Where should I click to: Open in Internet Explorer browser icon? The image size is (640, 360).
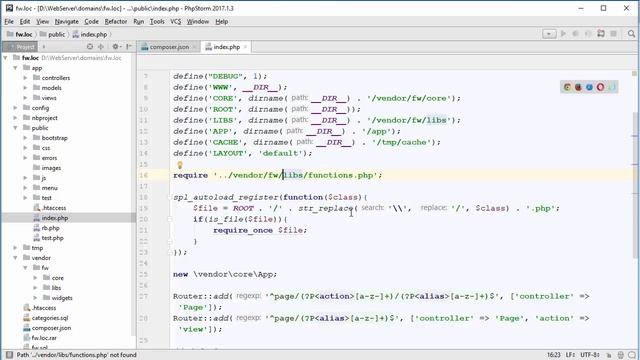[589, 87]
